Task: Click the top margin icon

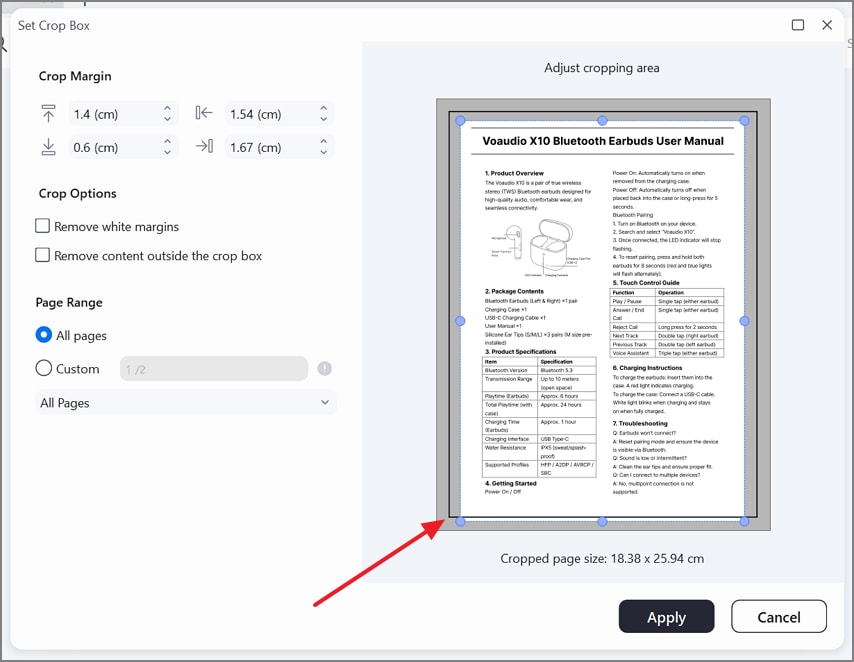Action: point(48,114)
